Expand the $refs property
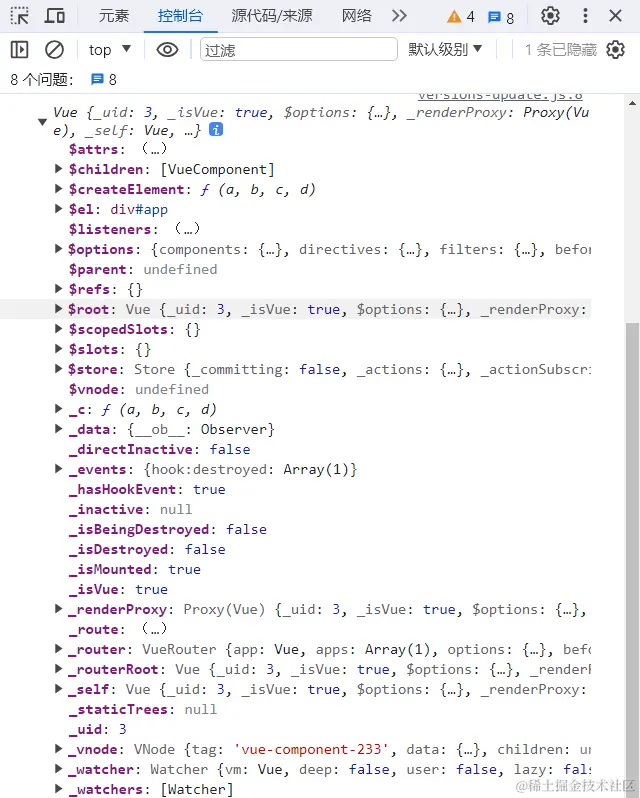The width and height of the screenshot is (640, 798). coord(59,289)
